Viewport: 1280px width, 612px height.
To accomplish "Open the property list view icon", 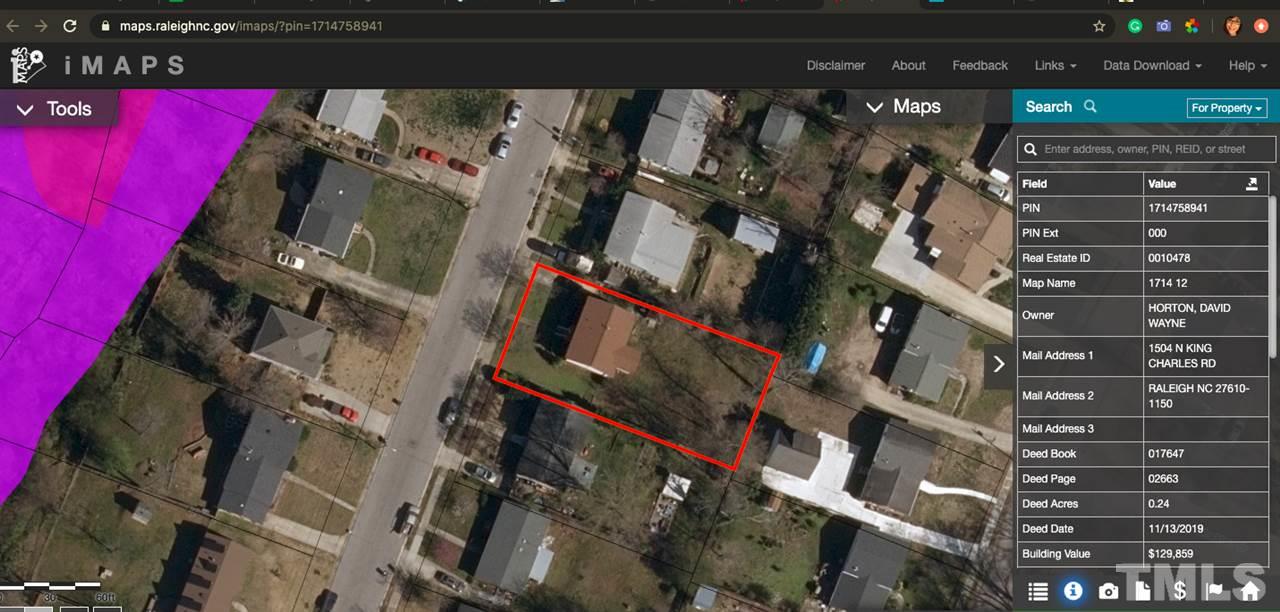I will (1038, 591).
